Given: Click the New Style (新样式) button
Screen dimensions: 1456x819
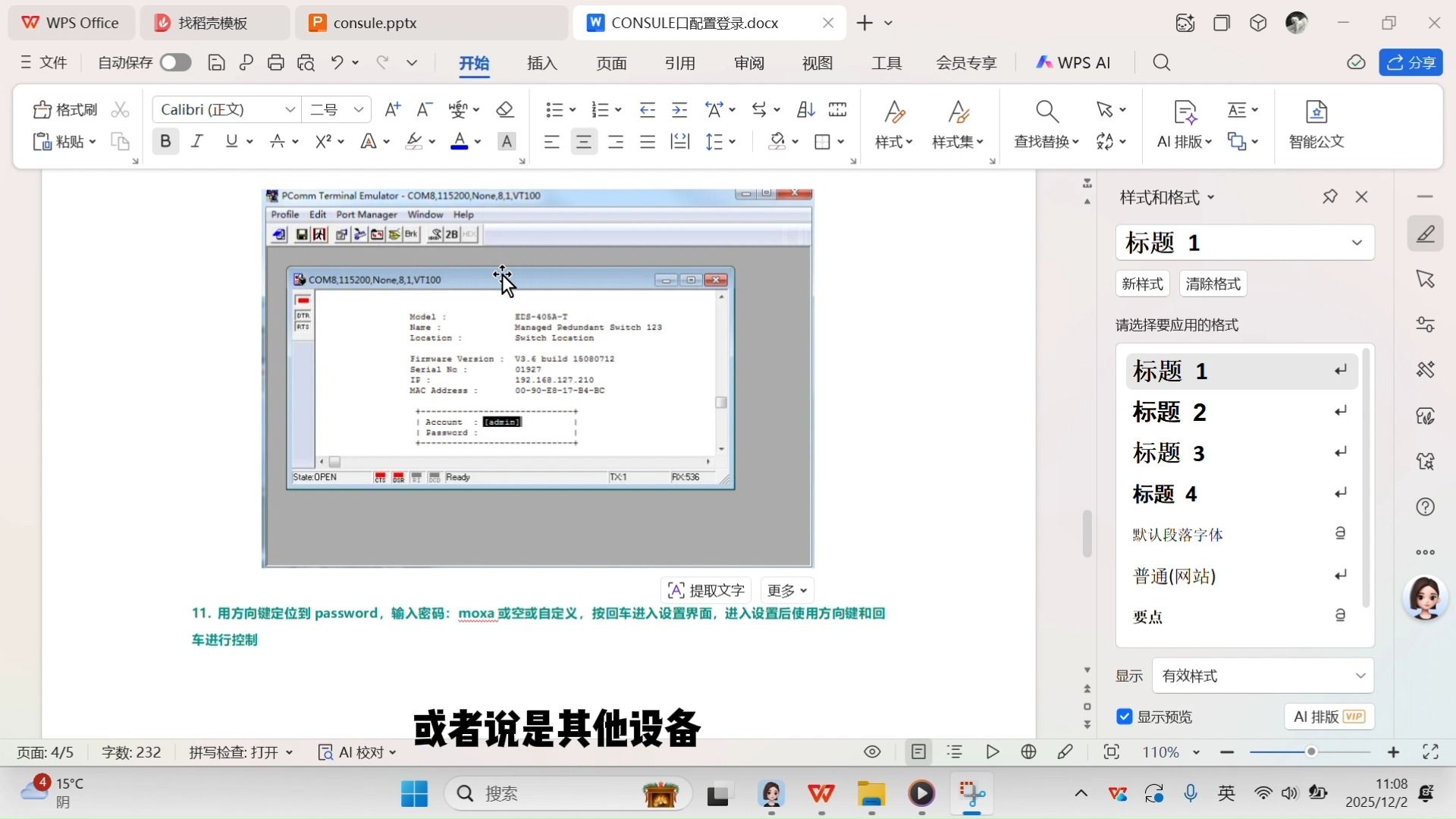Looking at the screenshot, I should pyautogui.click(x=1142, y=284).
